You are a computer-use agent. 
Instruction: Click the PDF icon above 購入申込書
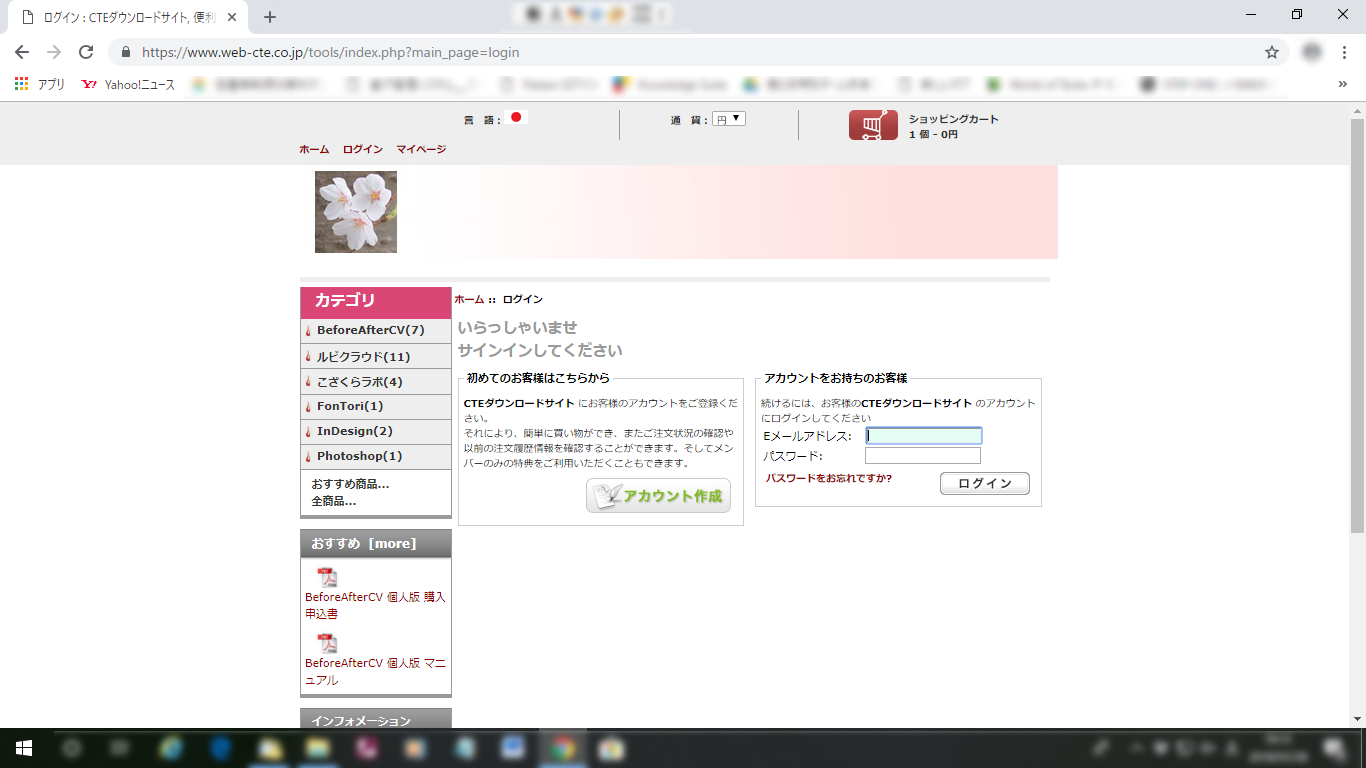327,578
